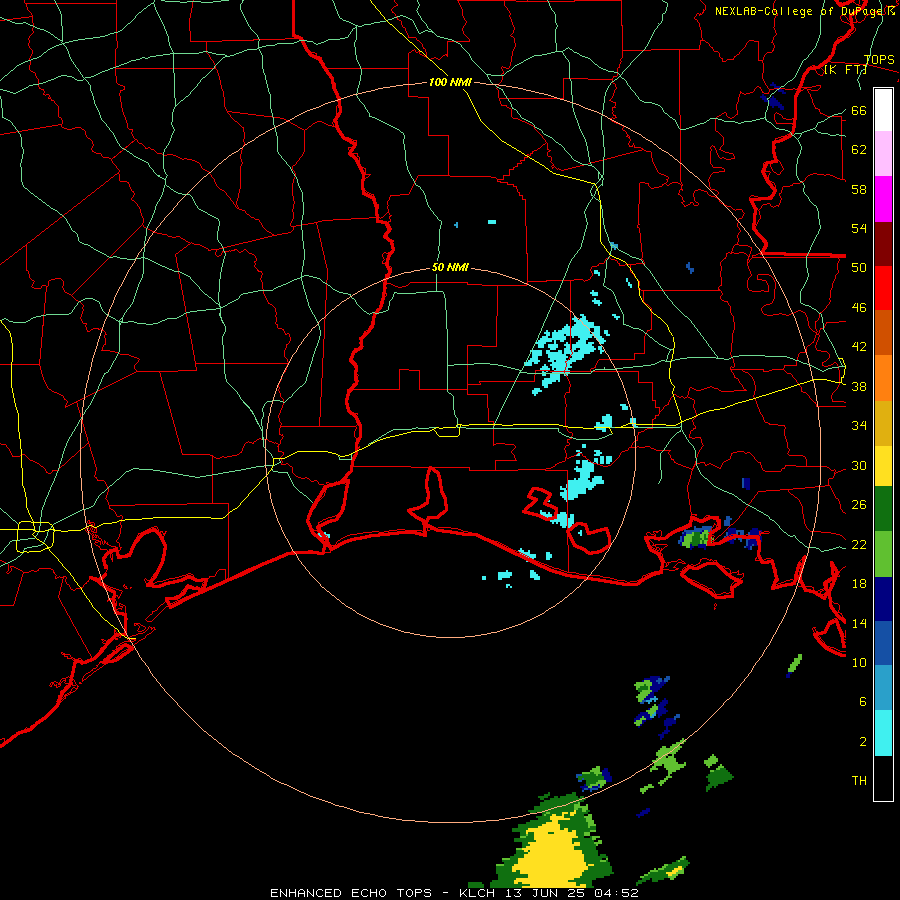The image size is (900, 900).
Task: Click the '34' legend value
Action: 859,425
